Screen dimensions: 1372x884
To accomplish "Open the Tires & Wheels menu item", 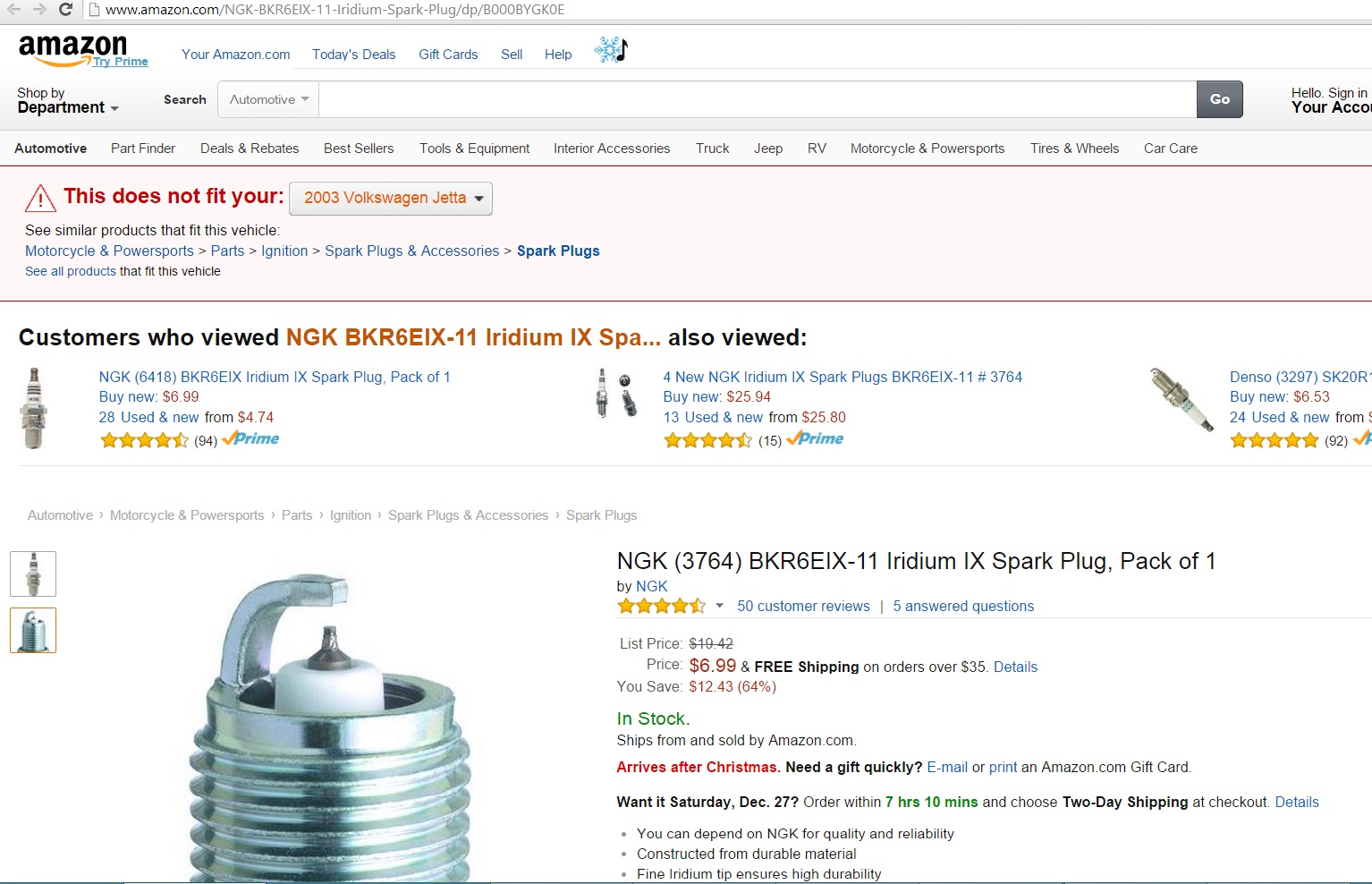I will tap(1074, 149).
